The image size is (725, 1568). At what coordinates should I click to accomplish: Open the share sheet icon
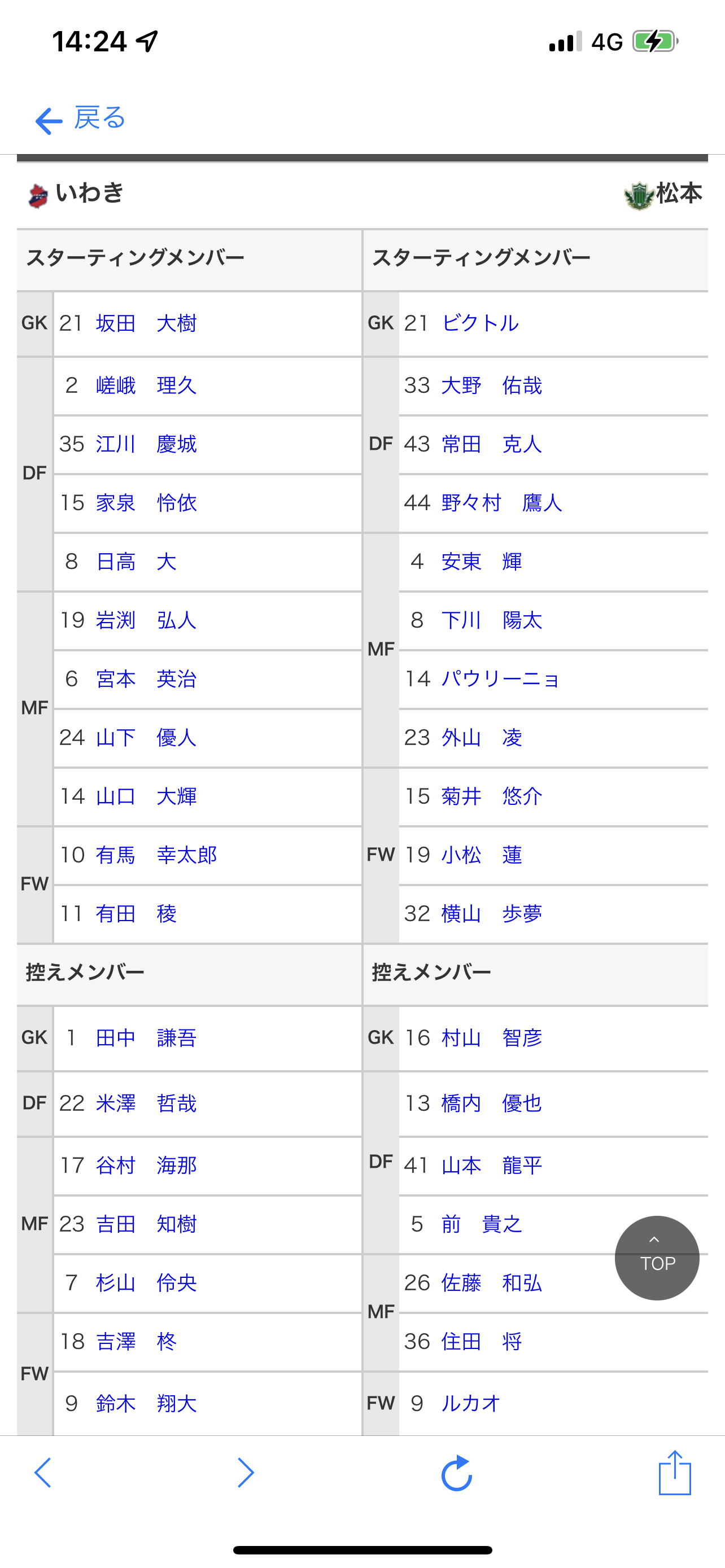click(675, 1473)
